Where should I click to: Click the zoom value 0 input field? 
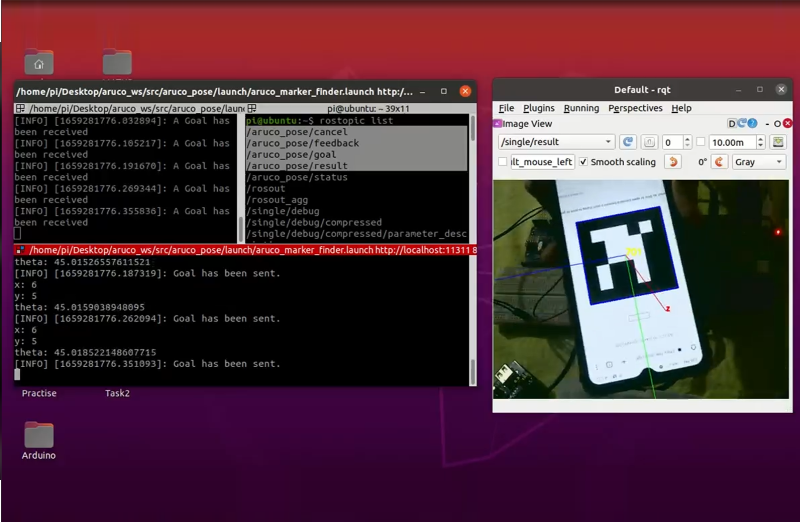[672, 142]
